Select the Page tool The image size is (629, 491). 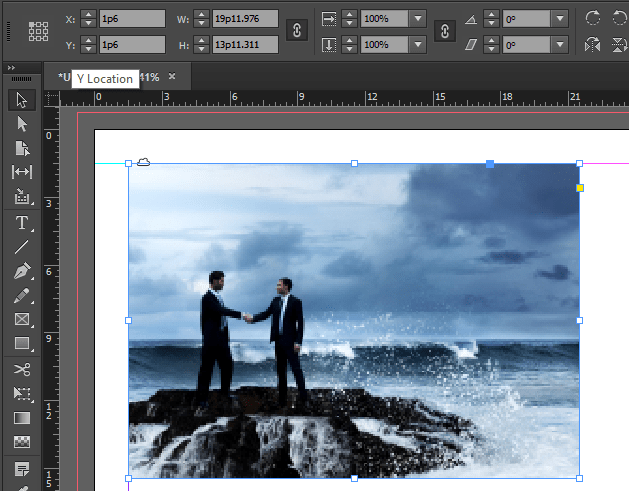coord(22,148)
